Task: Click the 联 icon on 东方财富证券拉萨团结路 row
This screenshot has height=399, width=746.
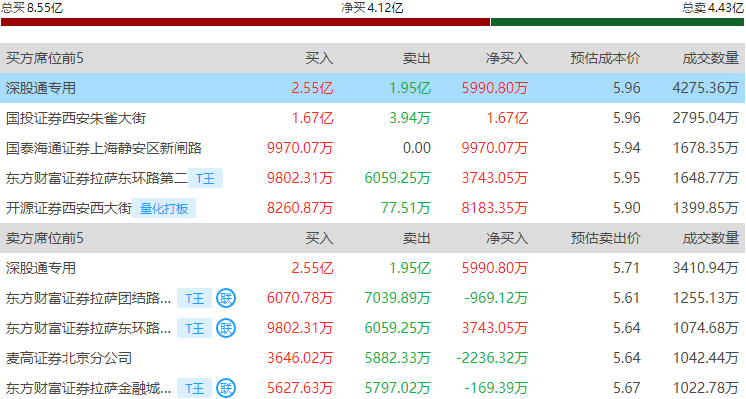Action: click(226, 298)
